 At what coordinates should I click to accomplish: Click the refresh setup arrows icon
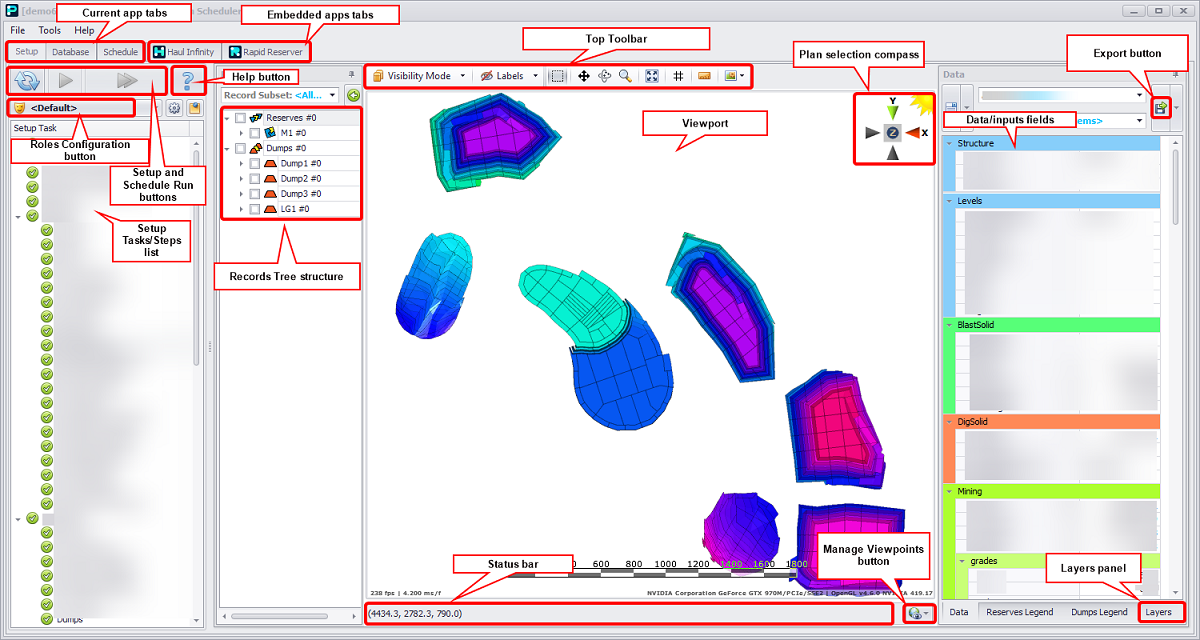pyautogui.click(x=26, y=81)
